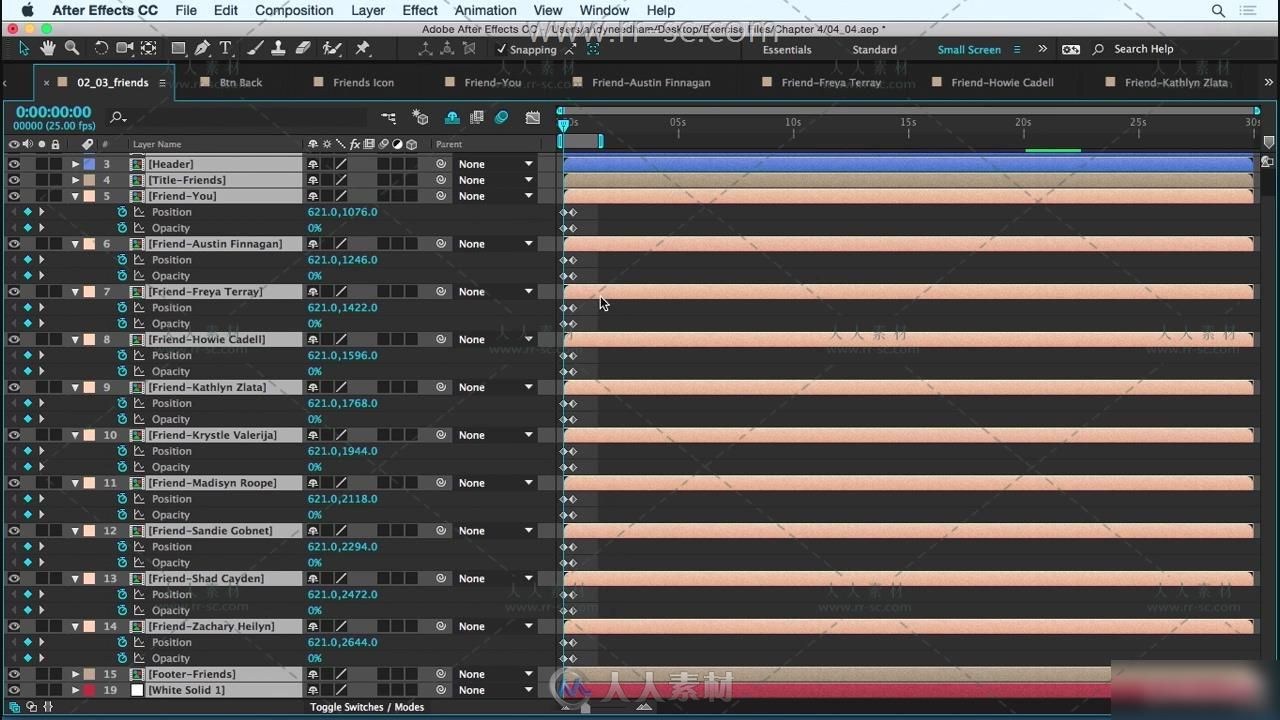Hide the White Solid 1 layer

(14, 690)
